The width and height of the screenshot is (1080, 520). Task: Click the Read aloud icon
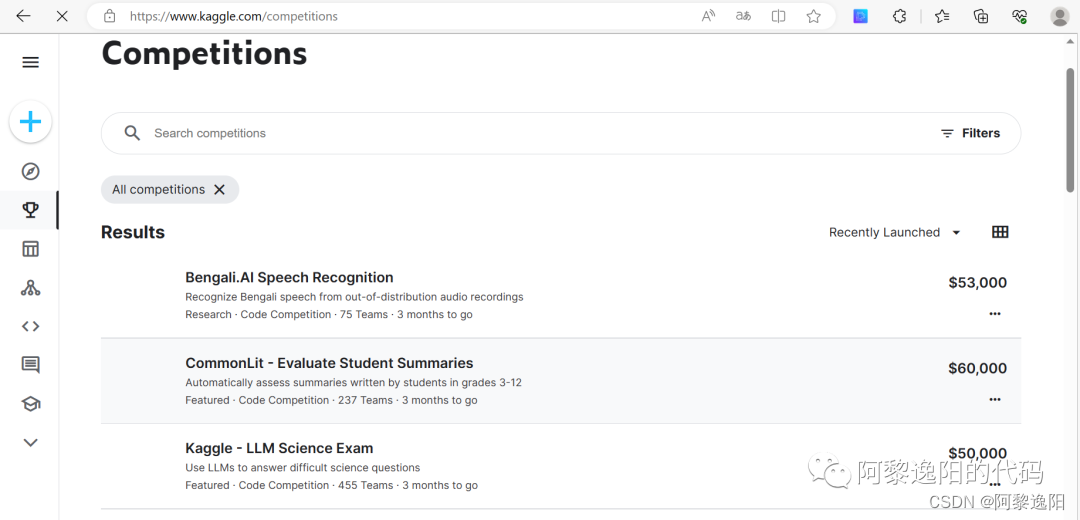tap(708, 16)
